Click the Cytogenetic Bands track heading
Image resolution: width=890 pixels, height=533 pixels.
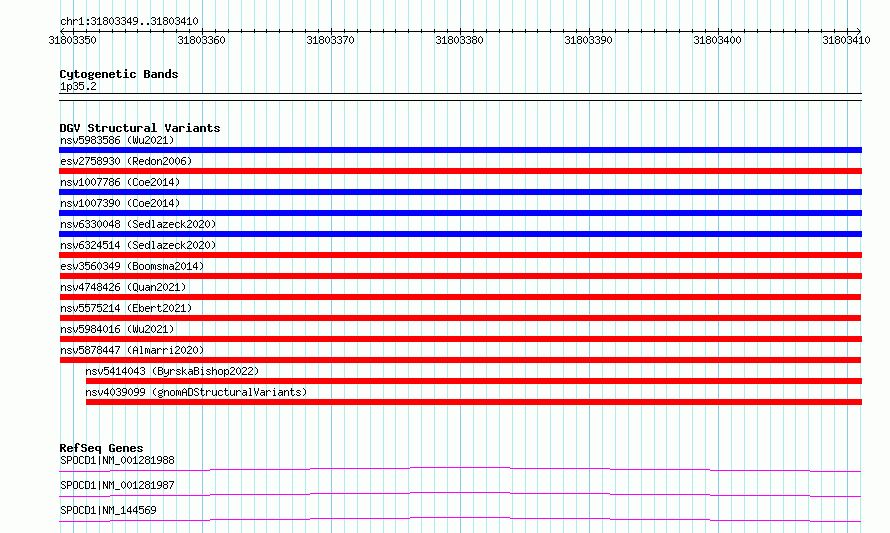pos(119,74)
